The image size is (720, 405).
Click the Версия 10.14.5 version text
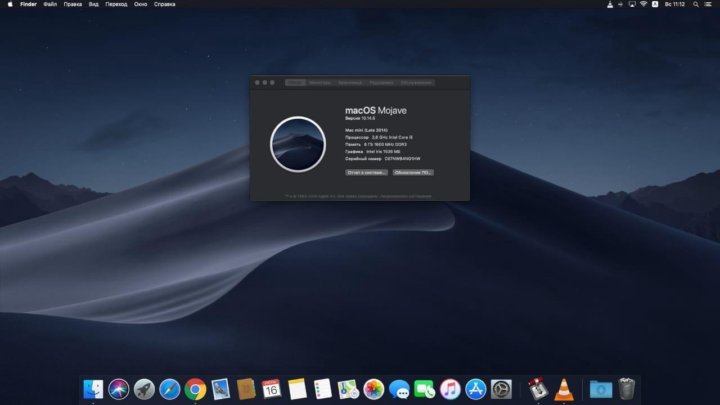pos(360,118)
